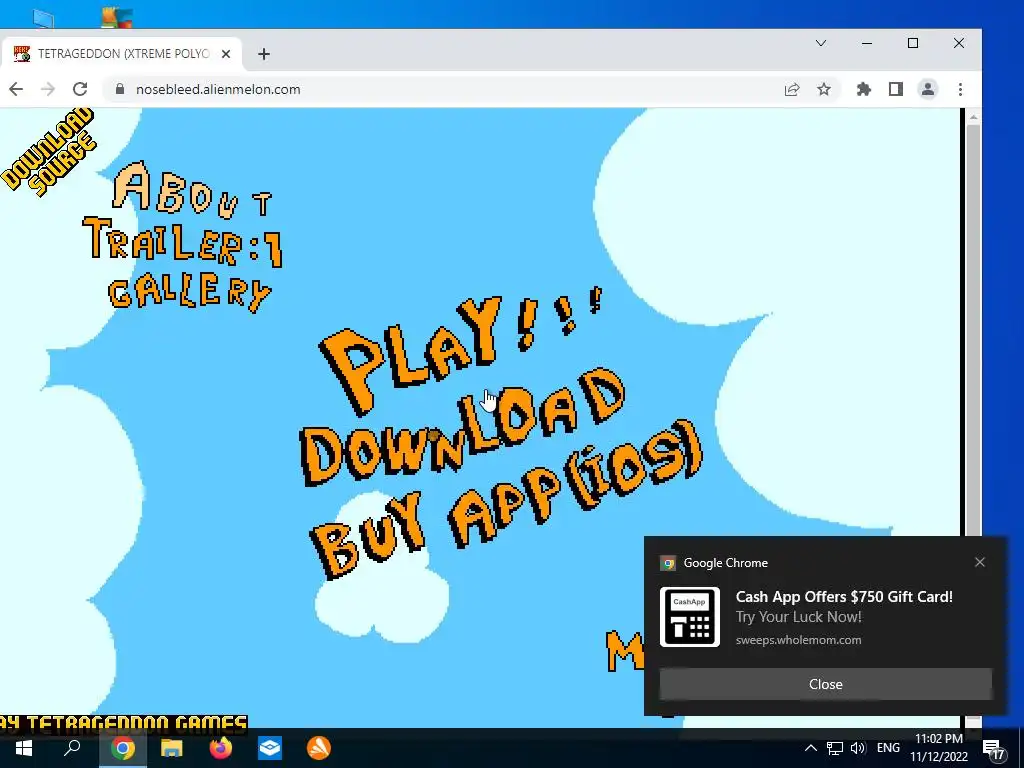
Task: Click the CashApp notification thumbnail
Action: pyautogui.click(x=690, y=616)
